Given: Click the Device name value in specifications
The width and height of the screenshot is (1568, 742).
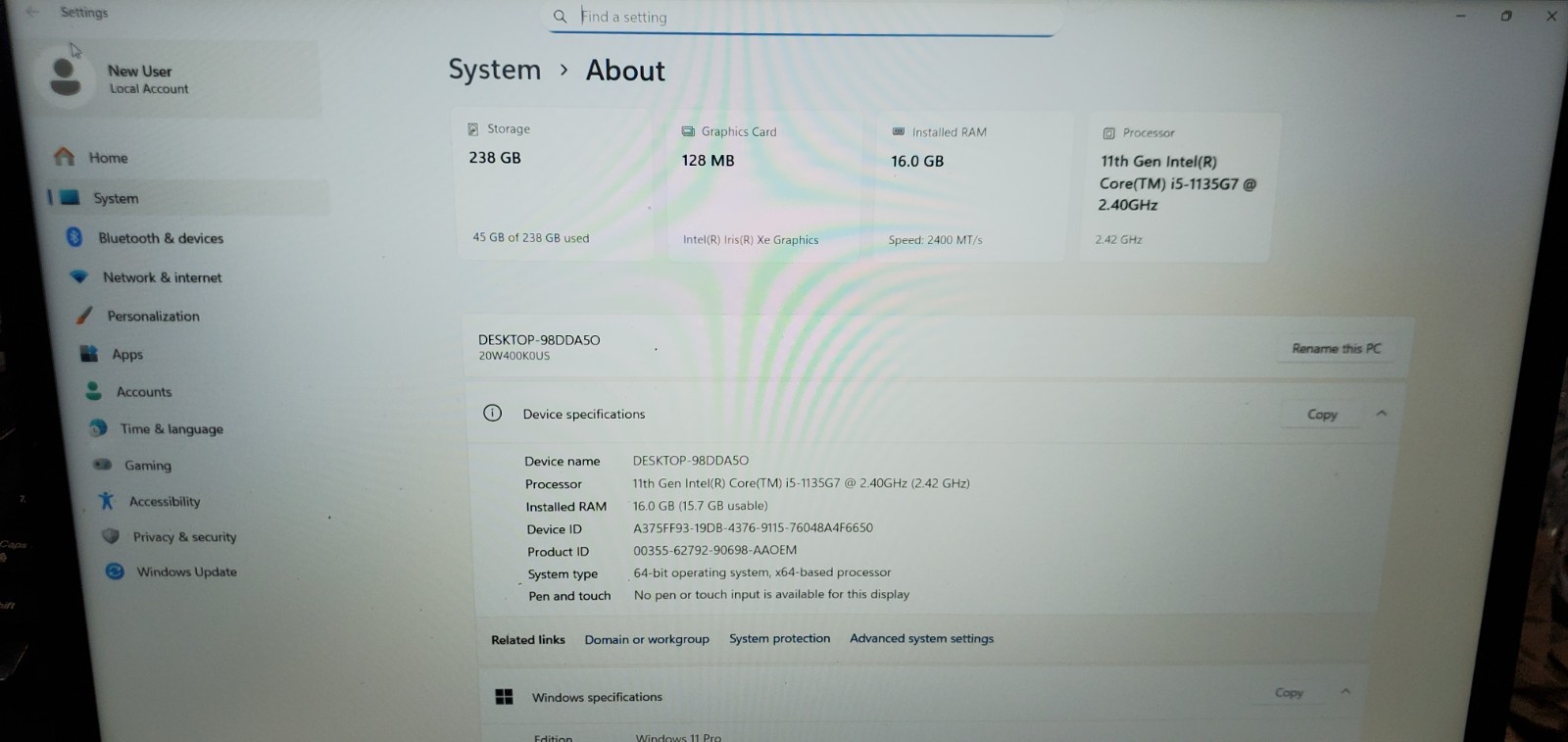Looking at the screenshot, I should 690,460.
